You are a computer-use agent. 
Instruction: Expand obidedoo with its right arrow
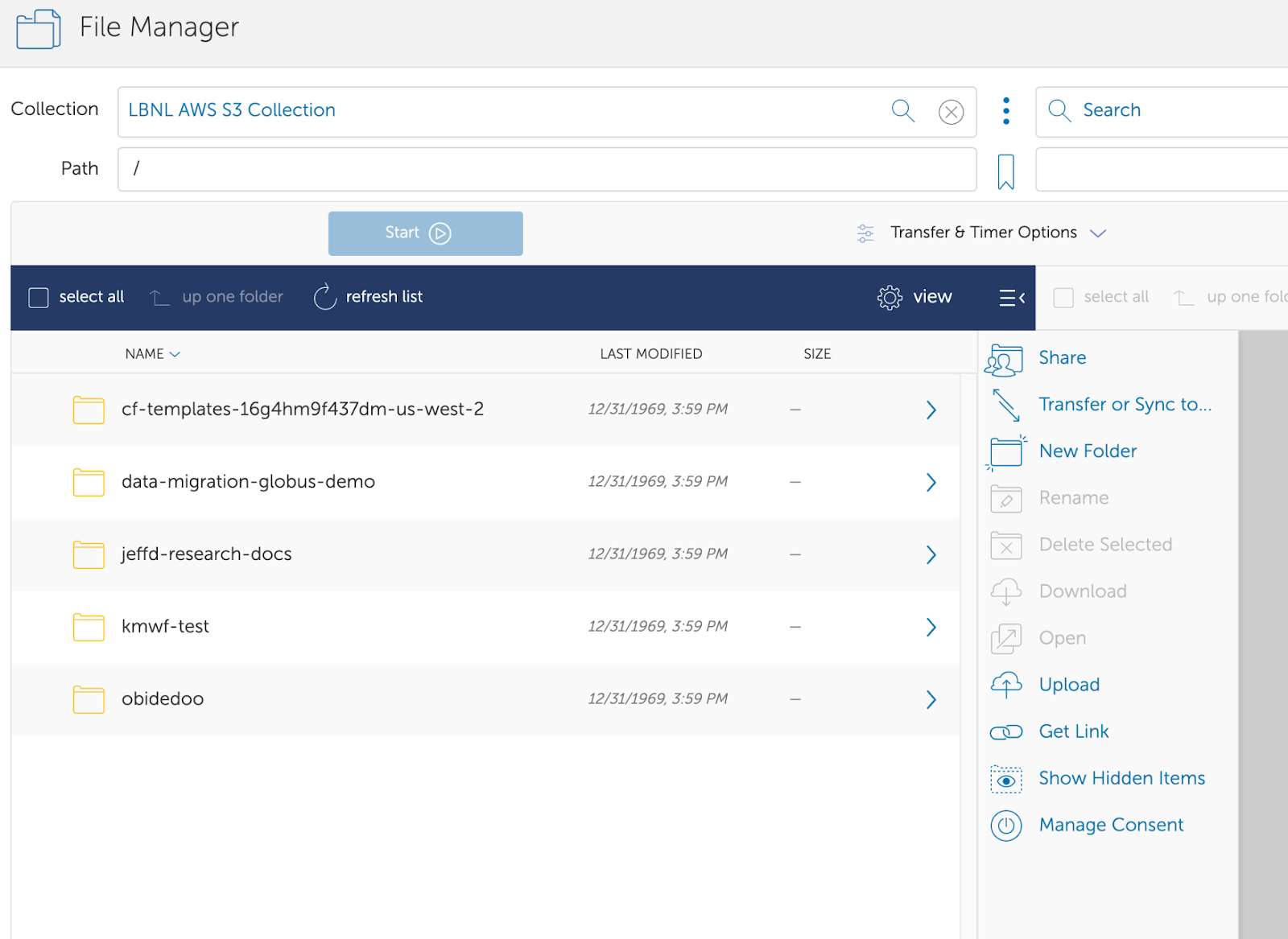(x=931, y=700)
